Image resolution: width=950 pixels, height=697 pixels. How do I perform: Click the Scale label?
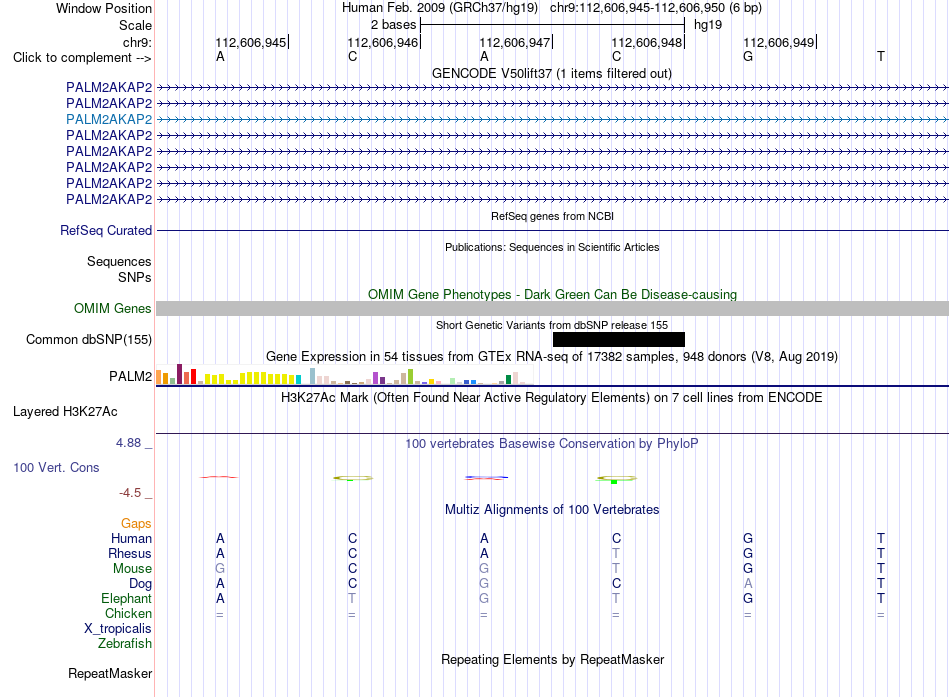(x=135, y=25)
